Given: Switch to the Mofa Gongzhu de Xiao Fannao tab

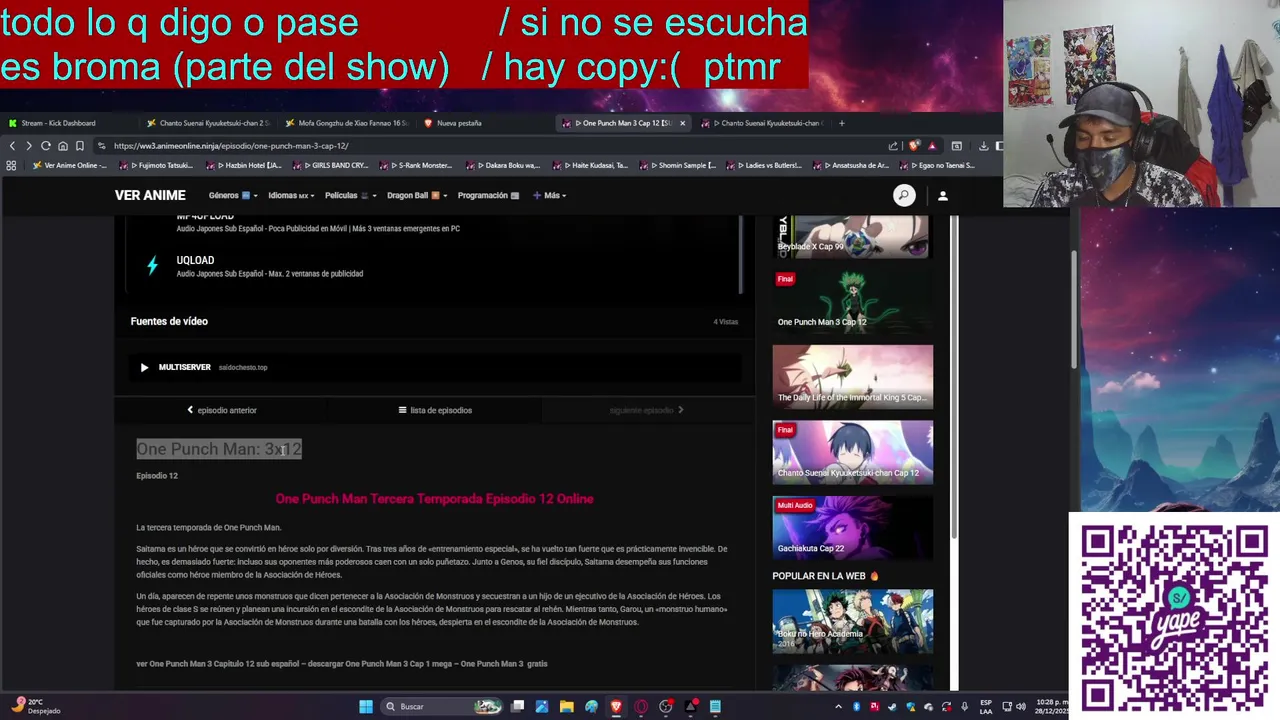Looking at the screenshot, I should coord(347,123).
